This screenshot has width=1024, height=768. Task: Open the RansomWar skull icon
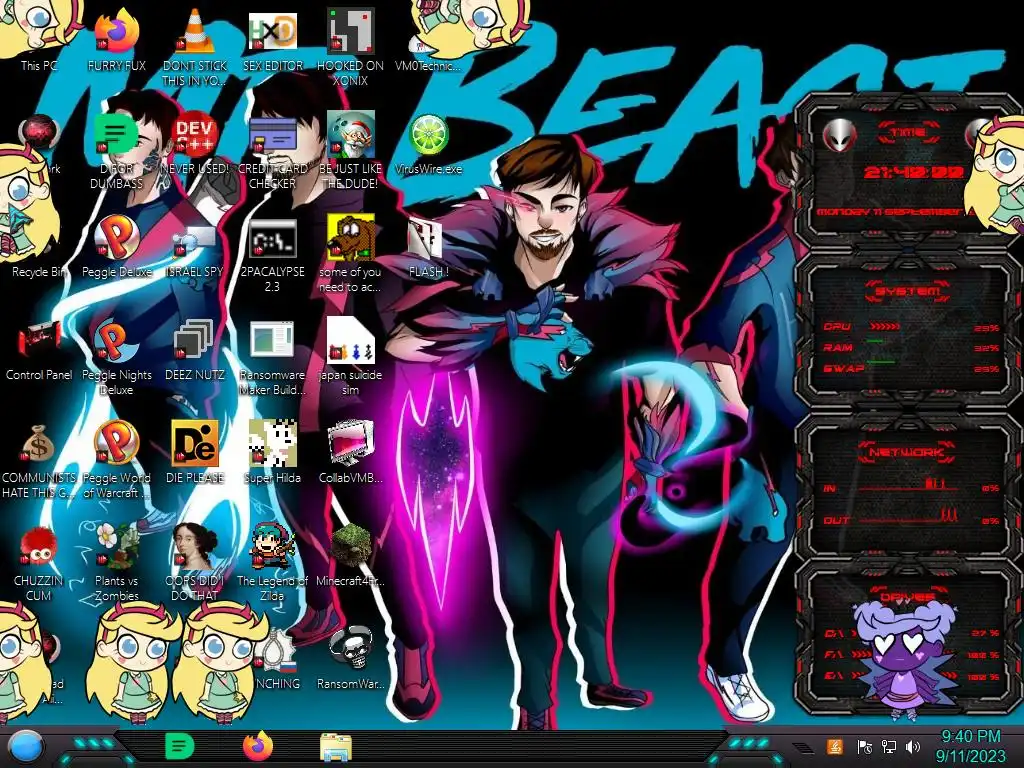tap(351, 656)
